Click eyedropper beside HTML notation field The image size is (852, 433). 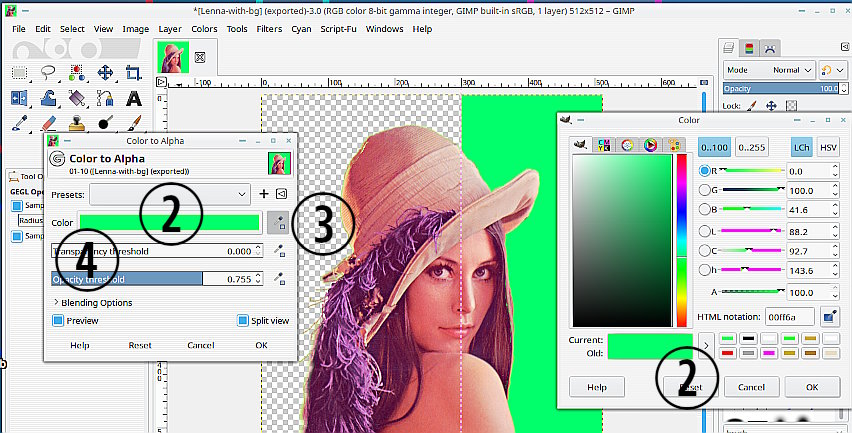[829, 316]
